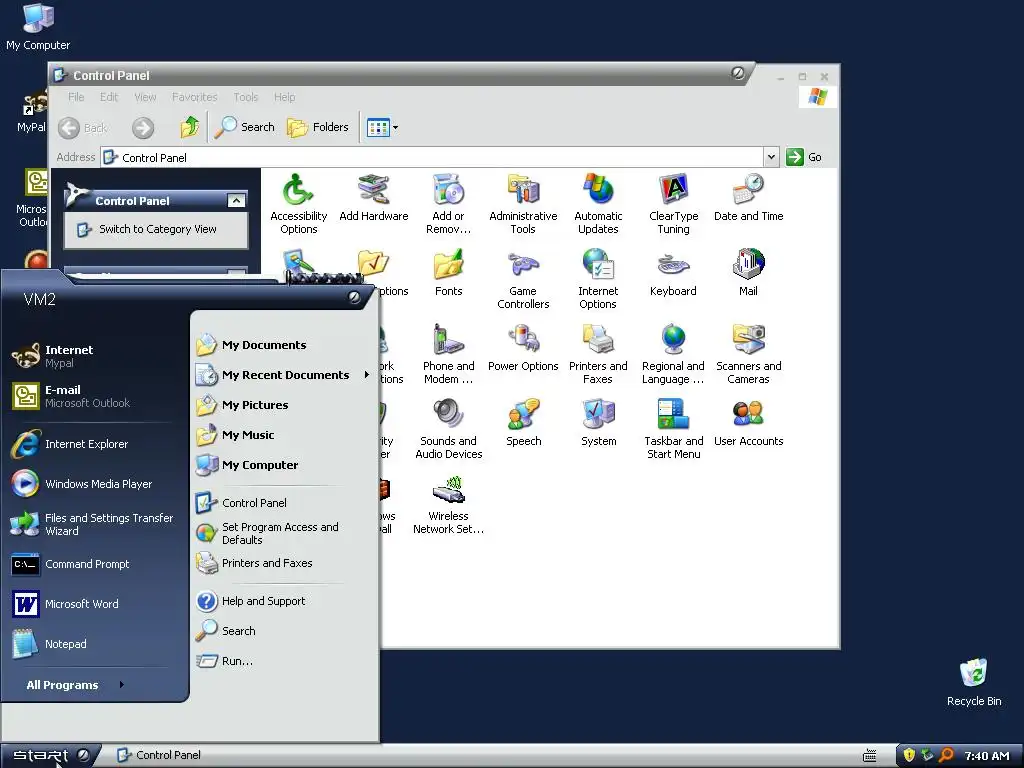Viewport: 1024px width, 768px height.
Task: Open the Fonts folder icon
Action: [449, 273]
